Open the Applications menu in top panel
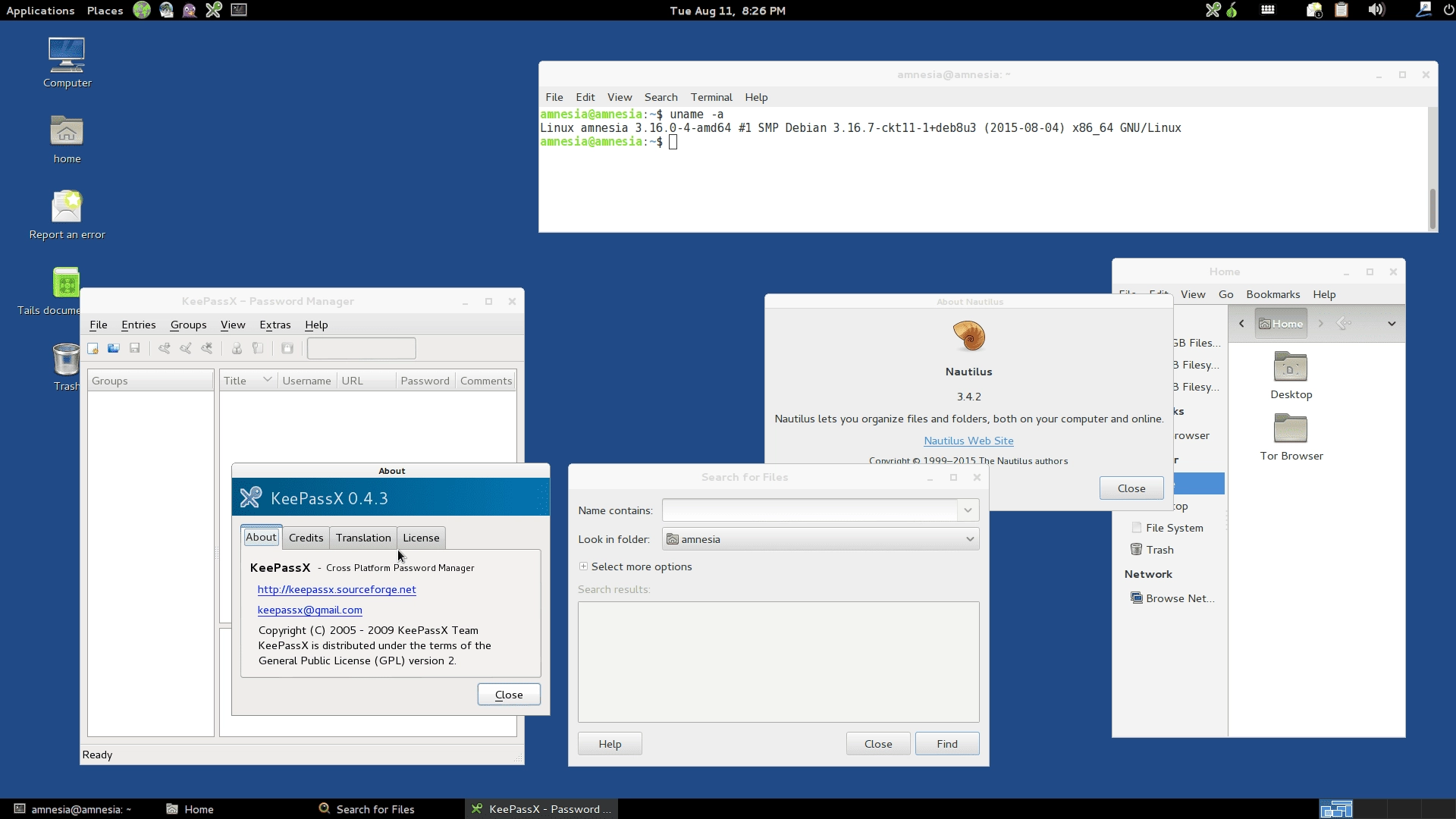1456x819 pixels. [x=40, y=11]
